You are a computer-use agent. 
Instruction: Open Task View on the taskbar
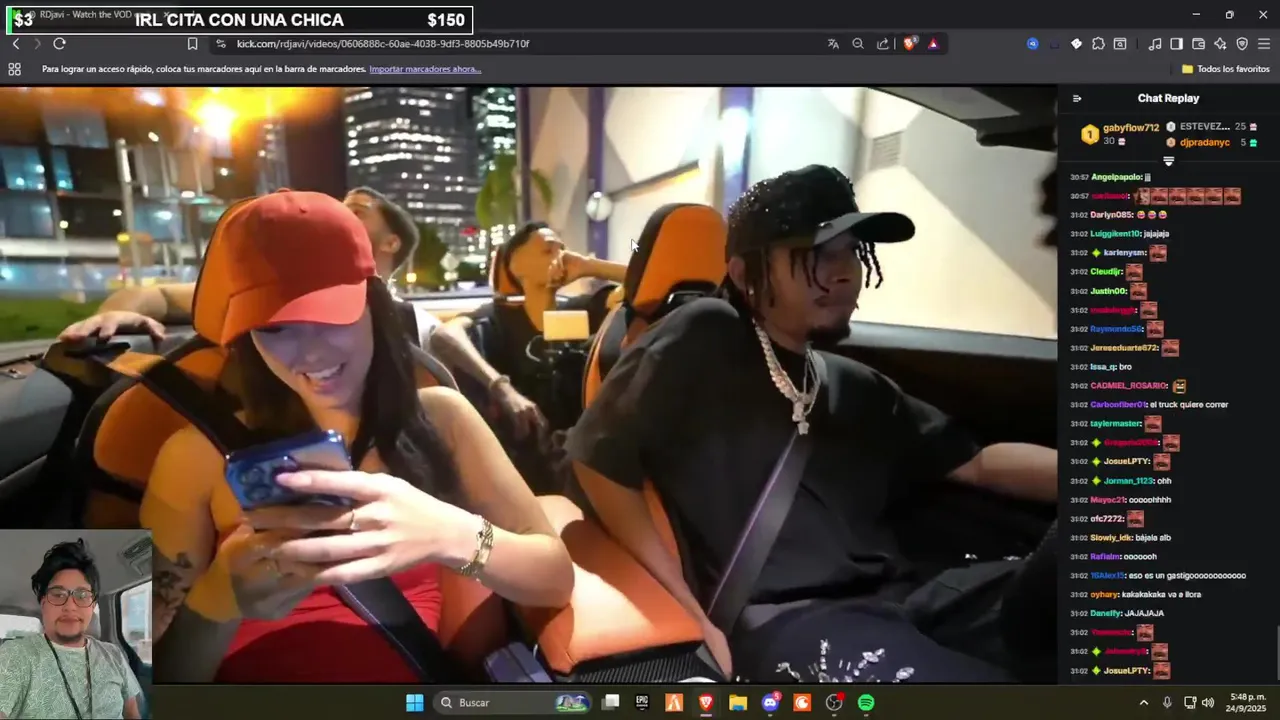(610, 703)
